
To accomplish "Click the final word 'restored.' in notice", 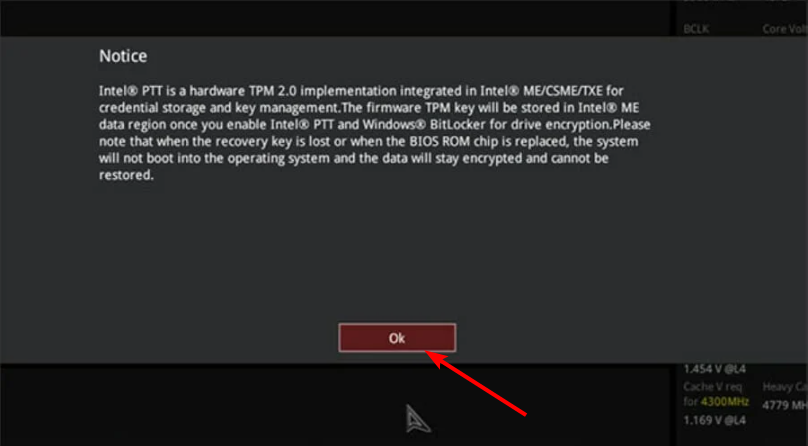I will pyautogui.click(x=126, y=175).
